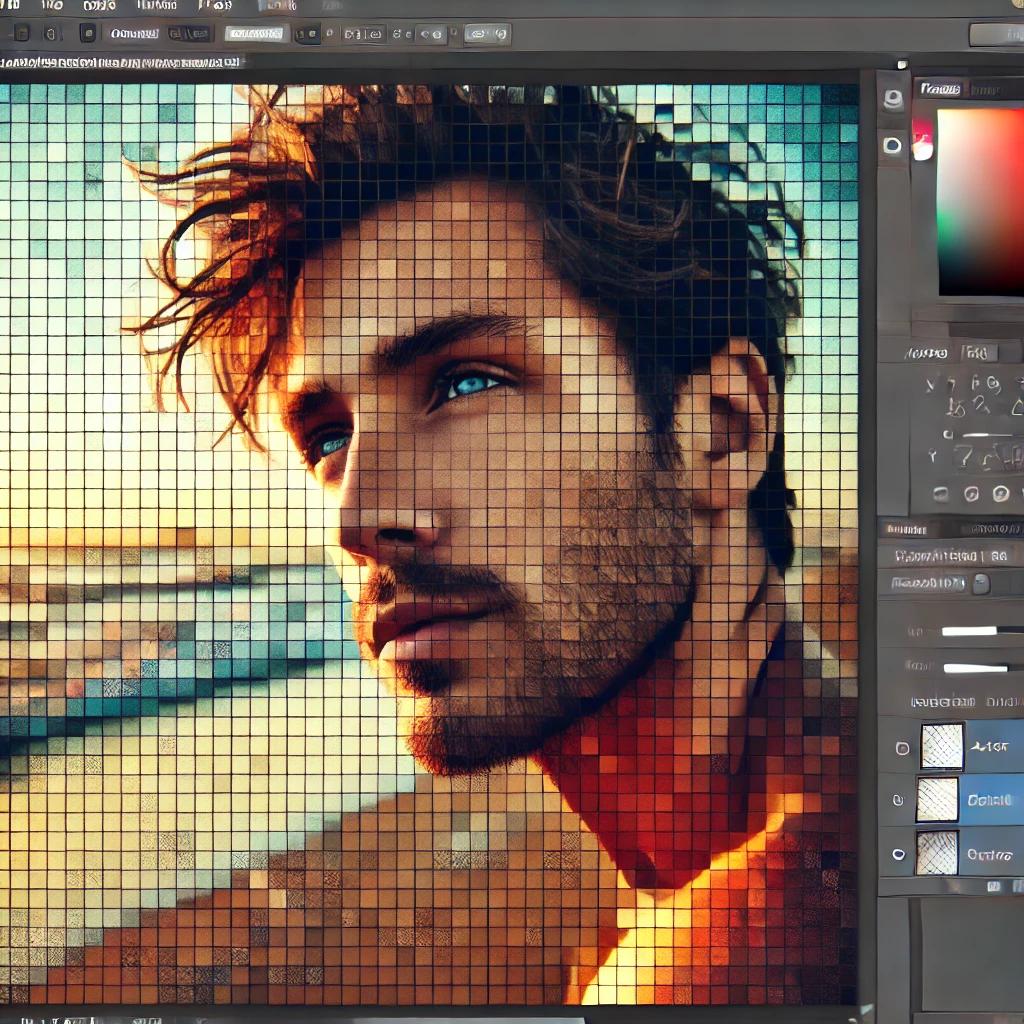The width and height of the screenshot is (1024, 1024).
Task: Switch to the first color panel tab
Action: pos(938,89)
